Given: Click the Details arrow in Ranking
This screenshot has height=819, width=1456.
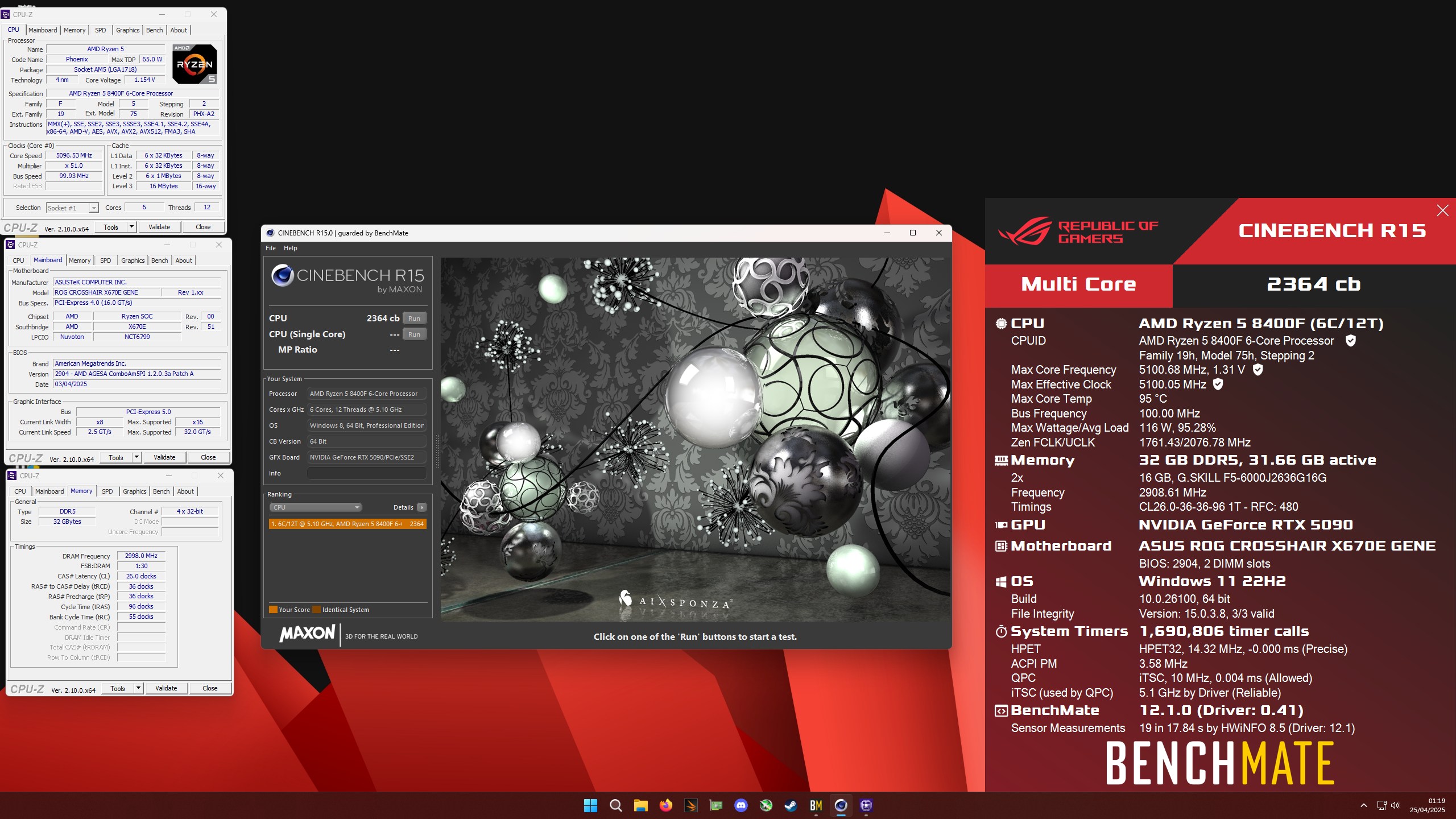Looking at the screenshot, I should tap(421, 507).
